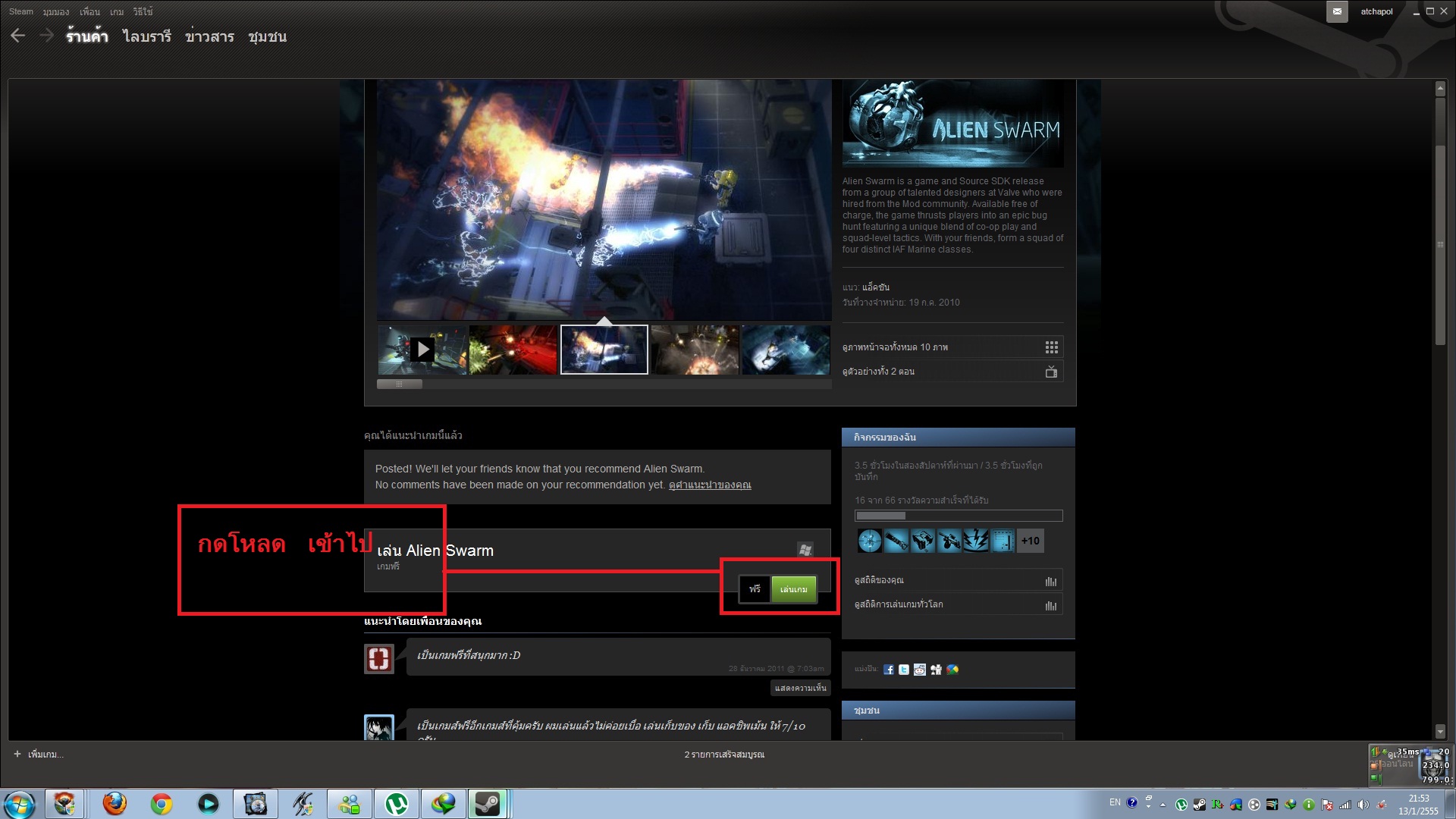This screenshot has height=819, width=1456.
Task: Open the วิธีใช้ (Help) menu
Action: [143, 11]
